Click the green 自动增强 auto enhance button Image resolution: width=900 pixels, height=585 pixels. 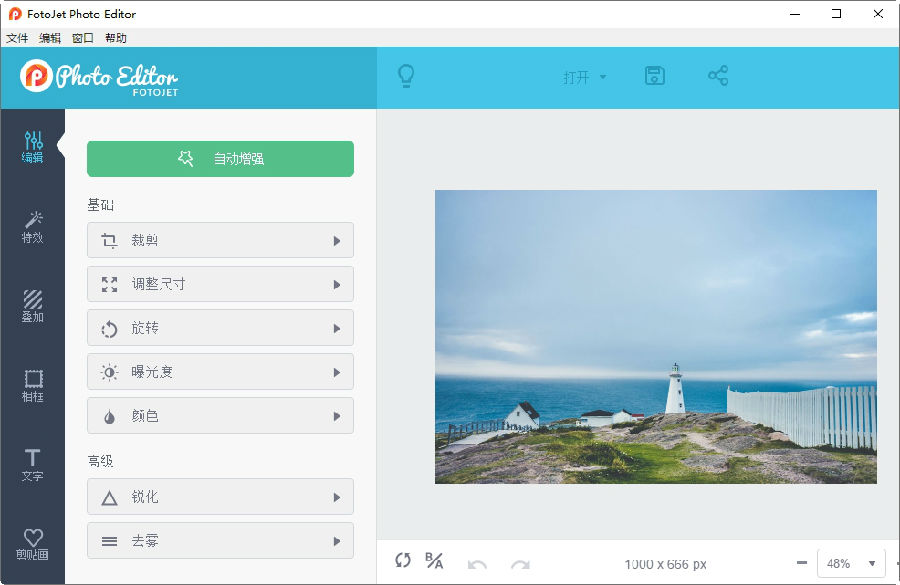point(220,159)
